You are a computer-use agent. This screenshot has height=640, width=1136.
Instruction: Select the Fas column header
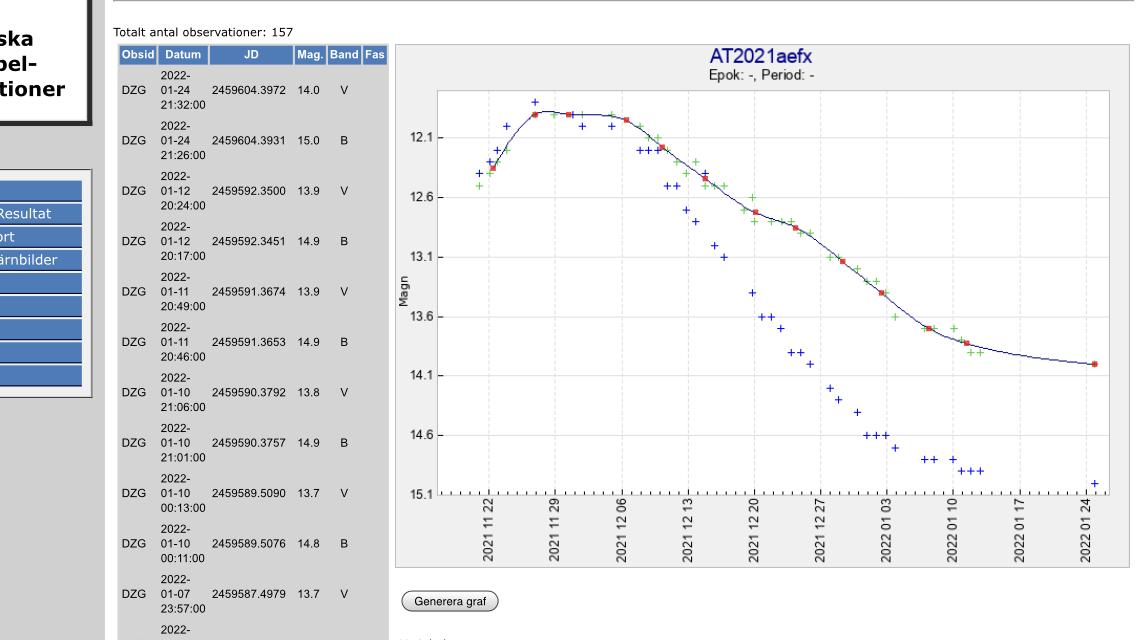tap(374, 55)
